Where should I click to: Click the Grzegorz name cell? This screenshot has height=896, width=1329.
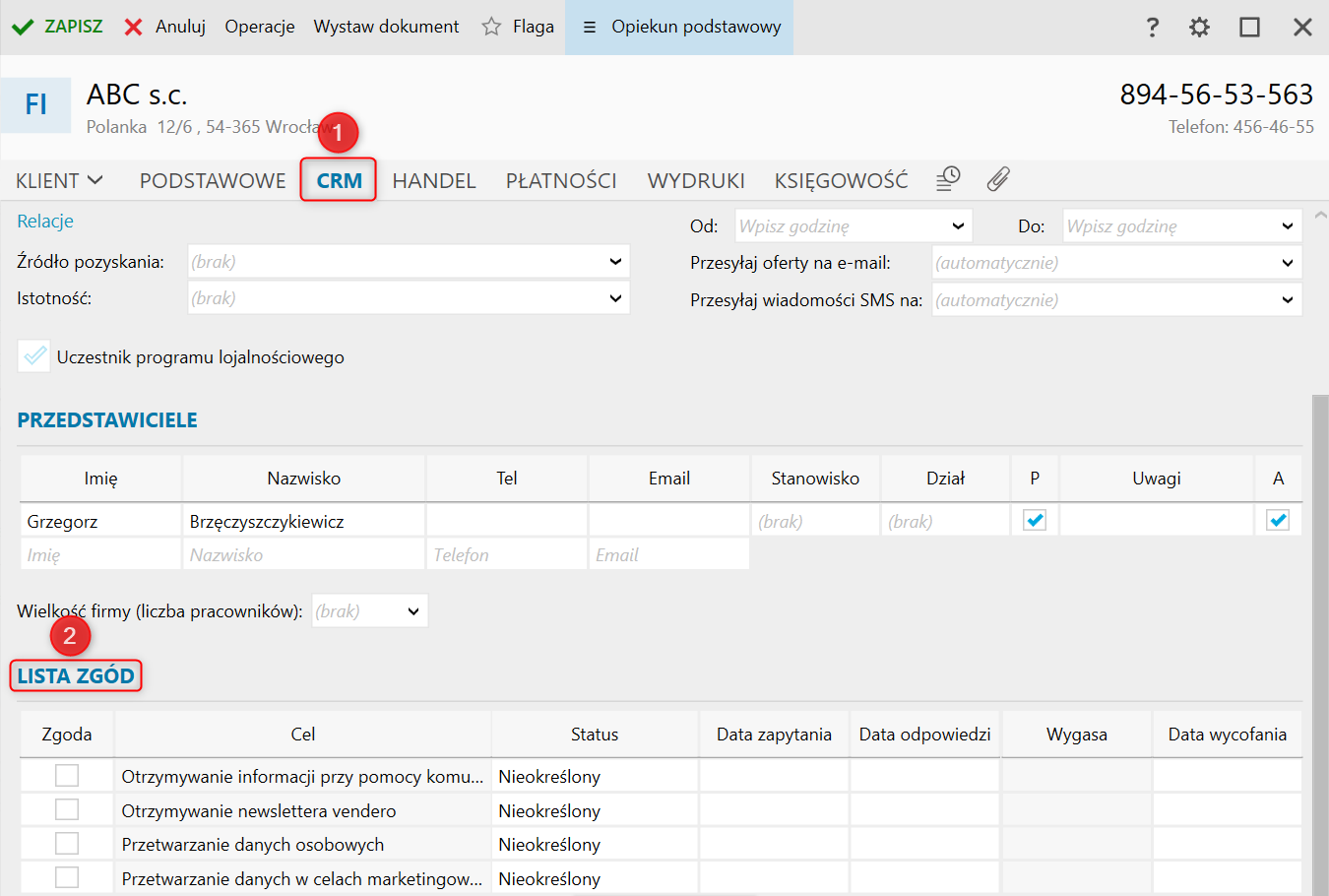tap(100, 522)
